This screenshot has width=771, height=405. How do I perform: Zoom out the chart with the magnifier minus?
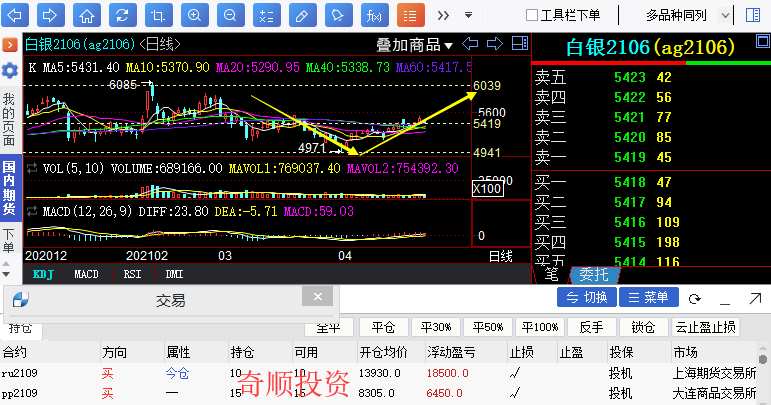coord(231,15)
